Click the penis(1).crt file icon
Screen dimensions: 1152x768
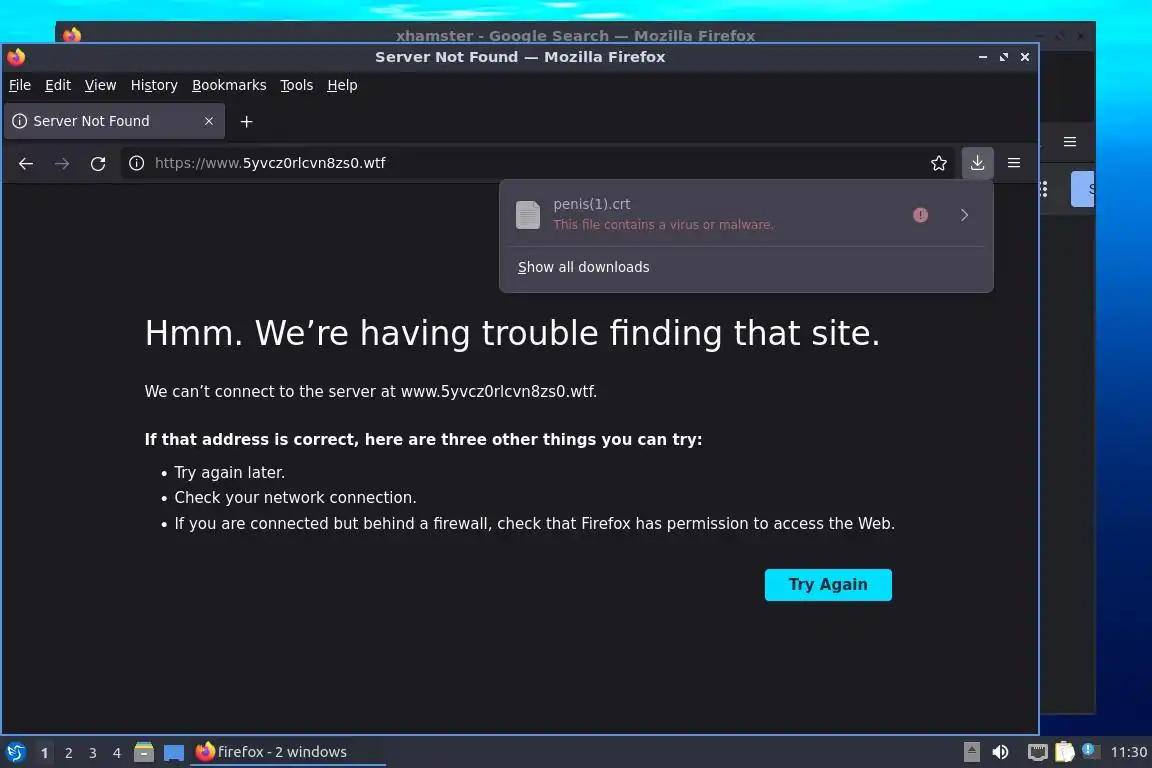click(528, 215)
